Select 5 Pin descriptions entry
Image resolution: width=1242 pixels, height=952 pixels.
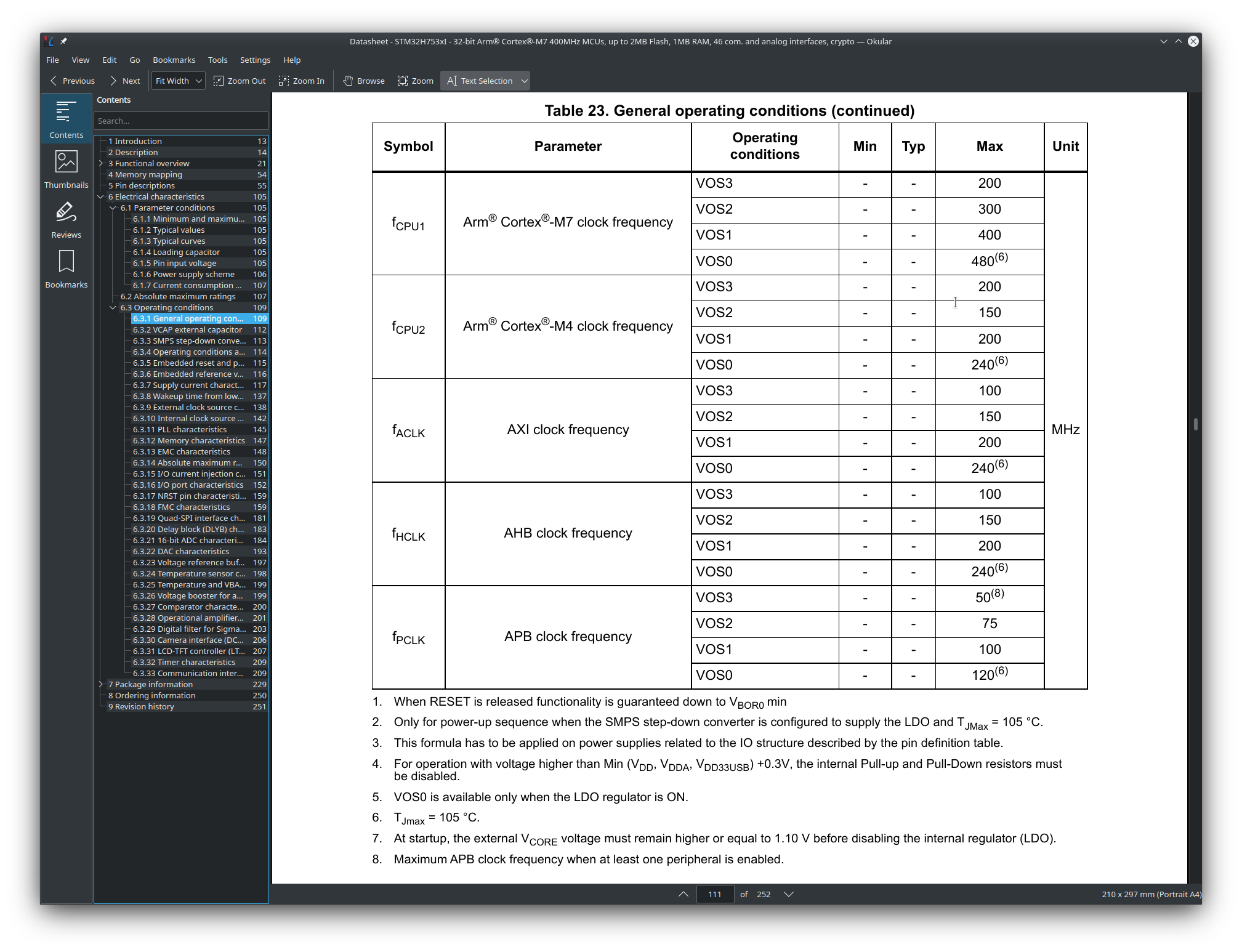click(187, 185)
